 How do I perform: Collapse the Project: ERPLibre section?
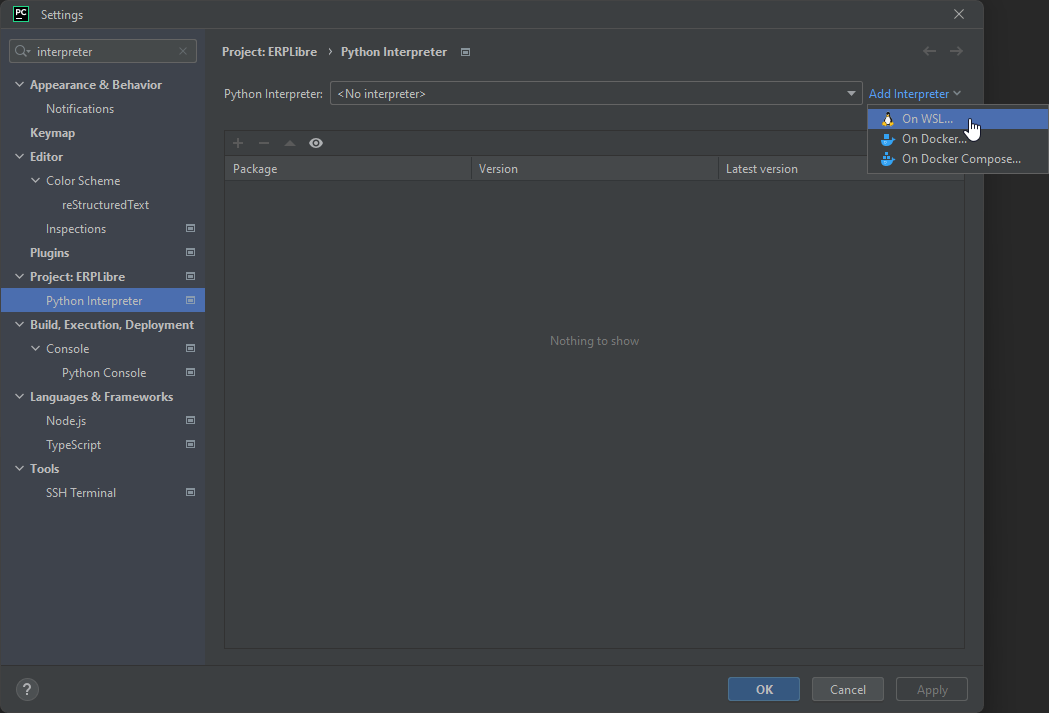click(19, 276)
